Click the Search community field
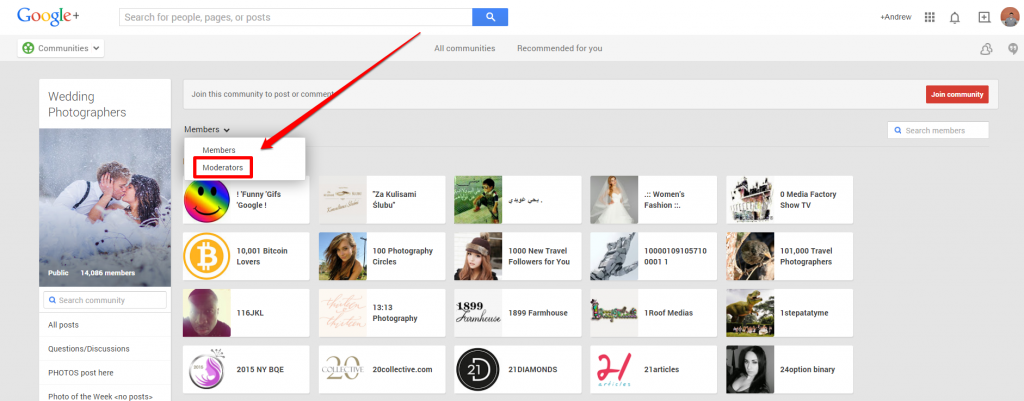The image size is (1024, 401). tap(105, 300)
